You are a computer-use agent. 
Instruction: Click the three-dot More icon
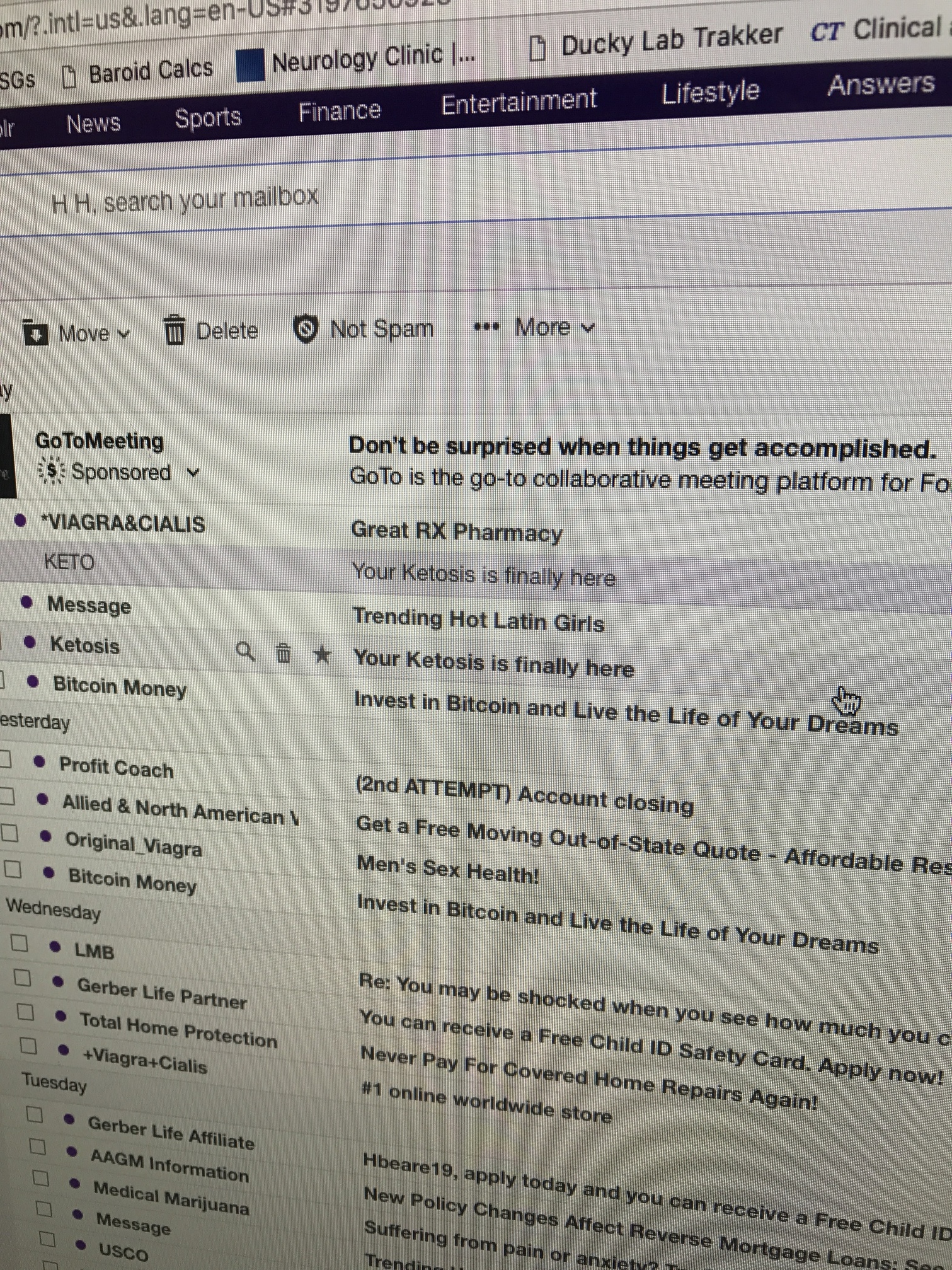coord(486,327)
